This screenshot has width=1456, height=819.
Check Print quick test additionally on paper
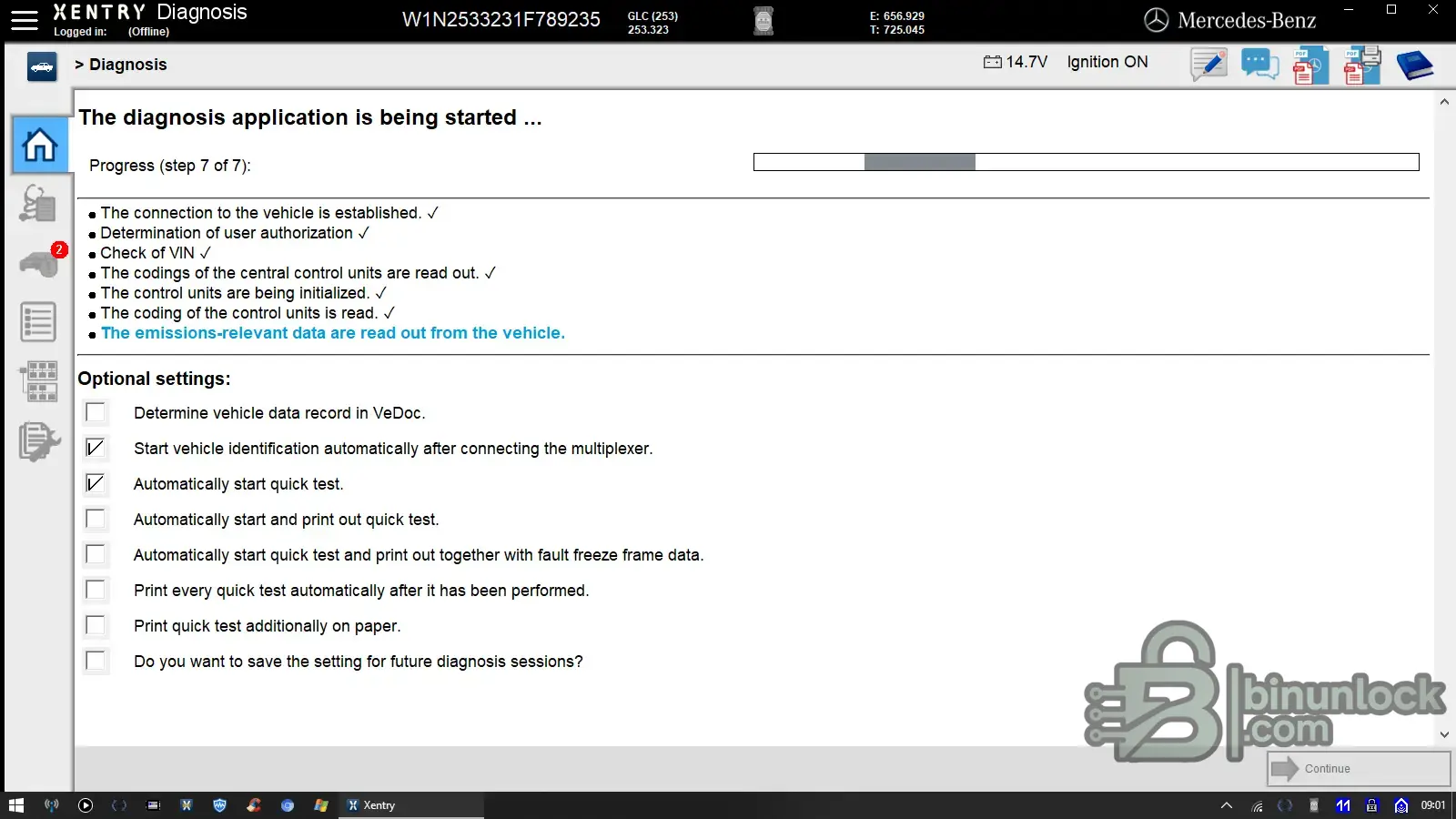[x=96, y=625]
